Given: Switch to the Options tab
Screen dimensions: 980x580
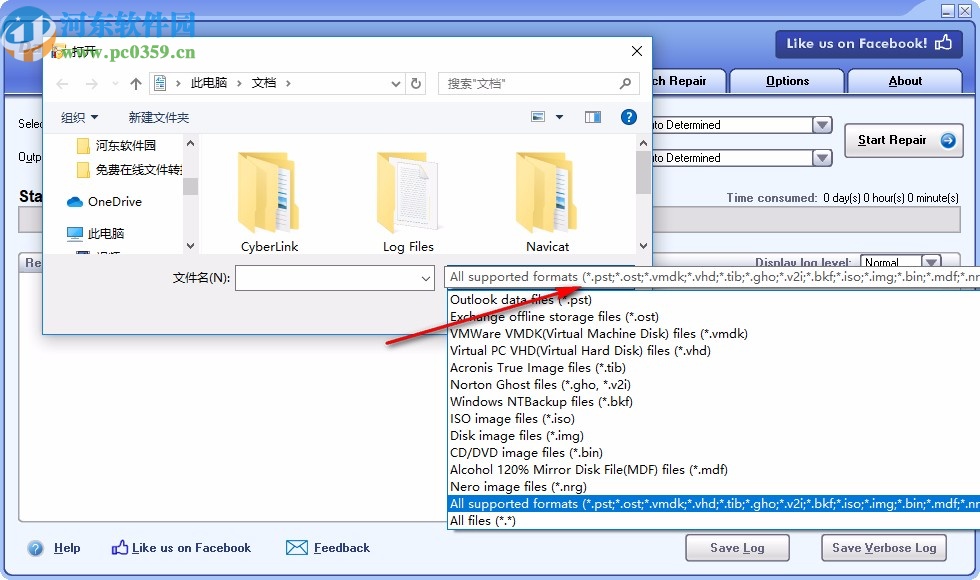Looking at the screenshot, I should pos(787,81).
